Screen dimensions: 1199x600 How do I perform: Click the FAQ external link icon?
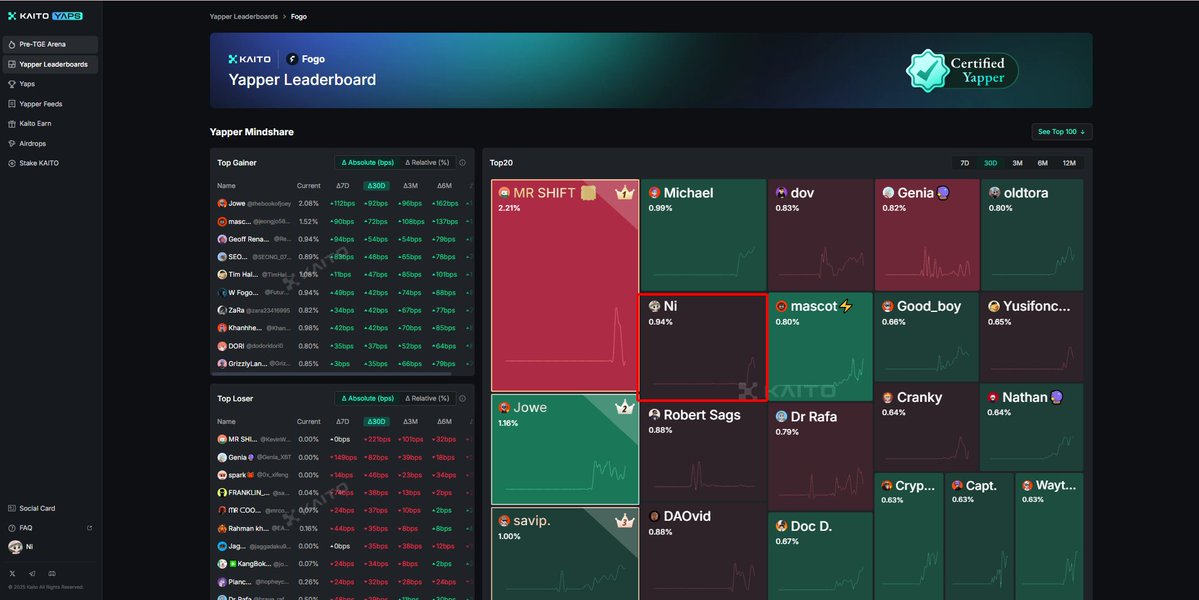coord(89,528)
